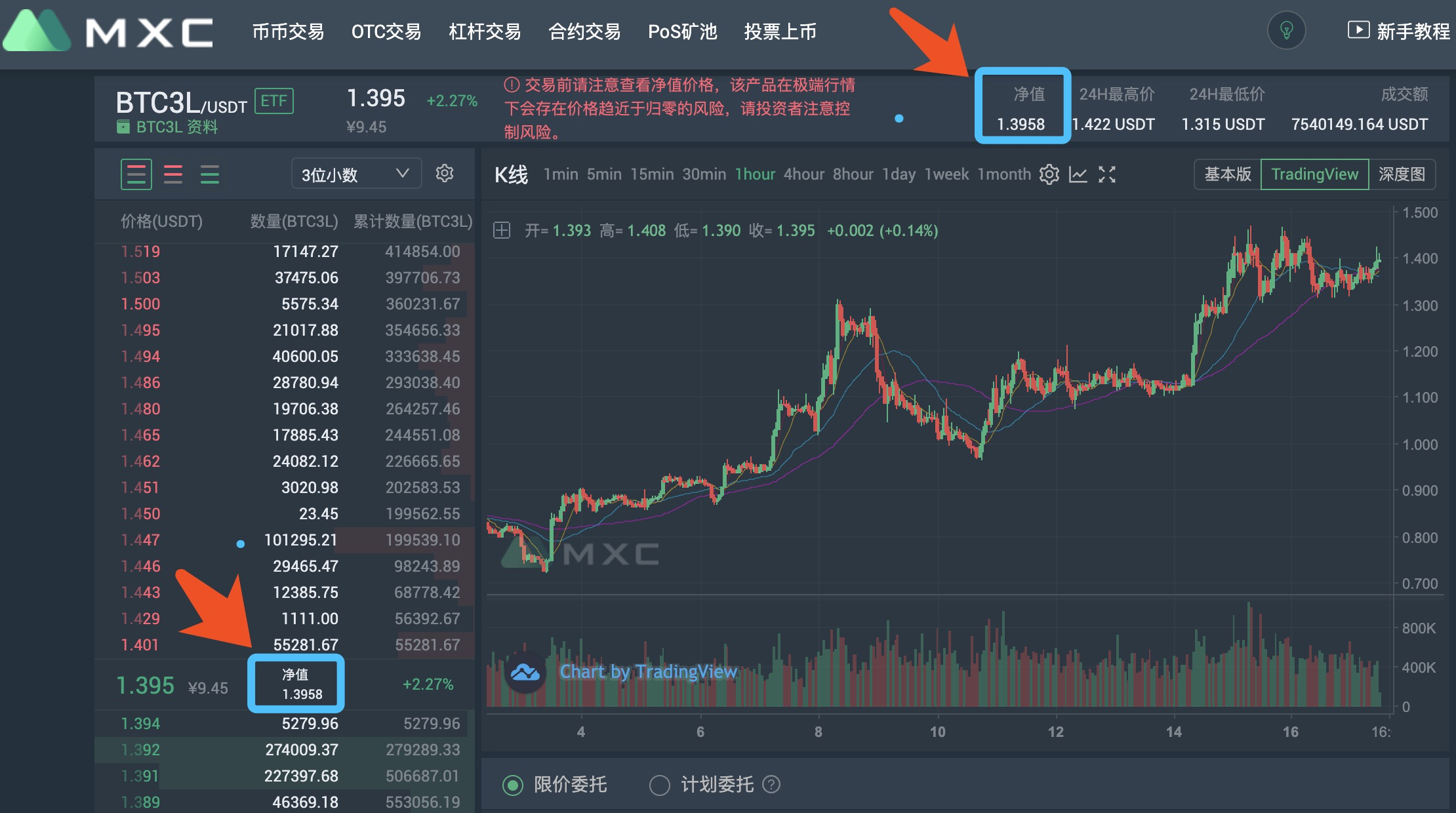1456x813 pixels.
Task: Click the 800K label on the volume axis
Action: pyautogui.click(x=1419, y=628)
